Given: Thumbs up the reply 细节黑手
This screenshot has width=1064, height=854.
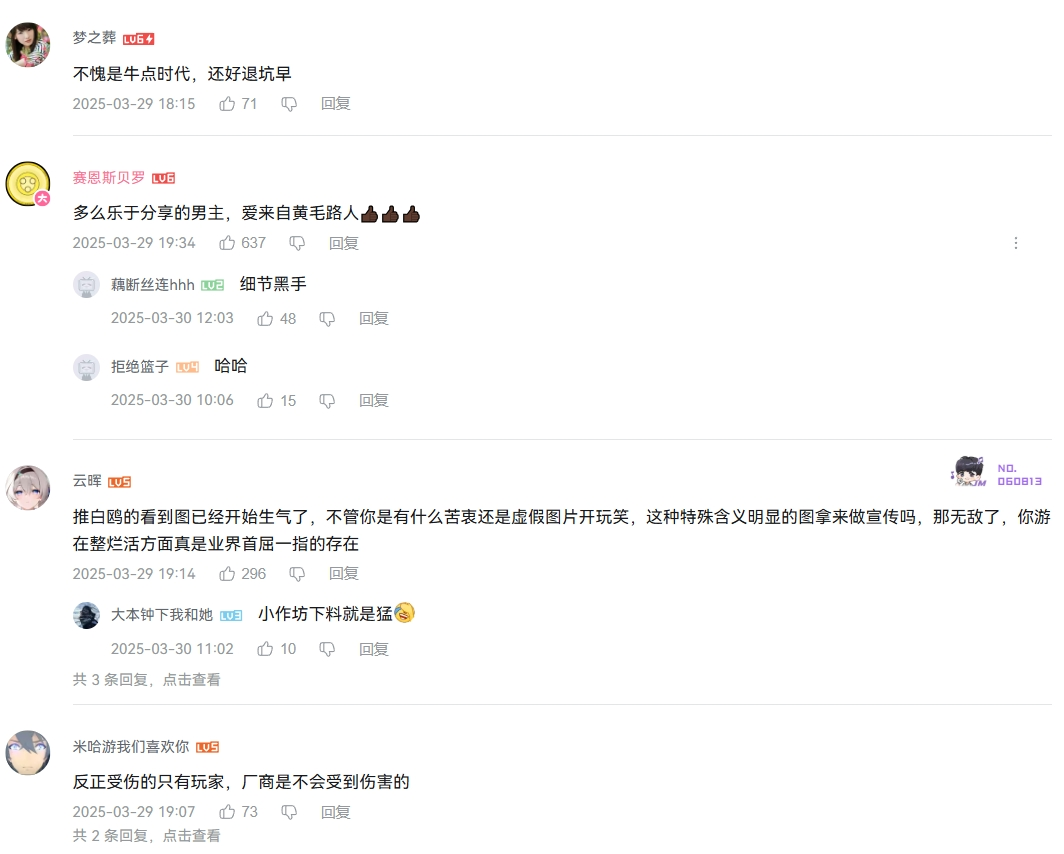Looking at the screenshot, I should coord(265,319).
